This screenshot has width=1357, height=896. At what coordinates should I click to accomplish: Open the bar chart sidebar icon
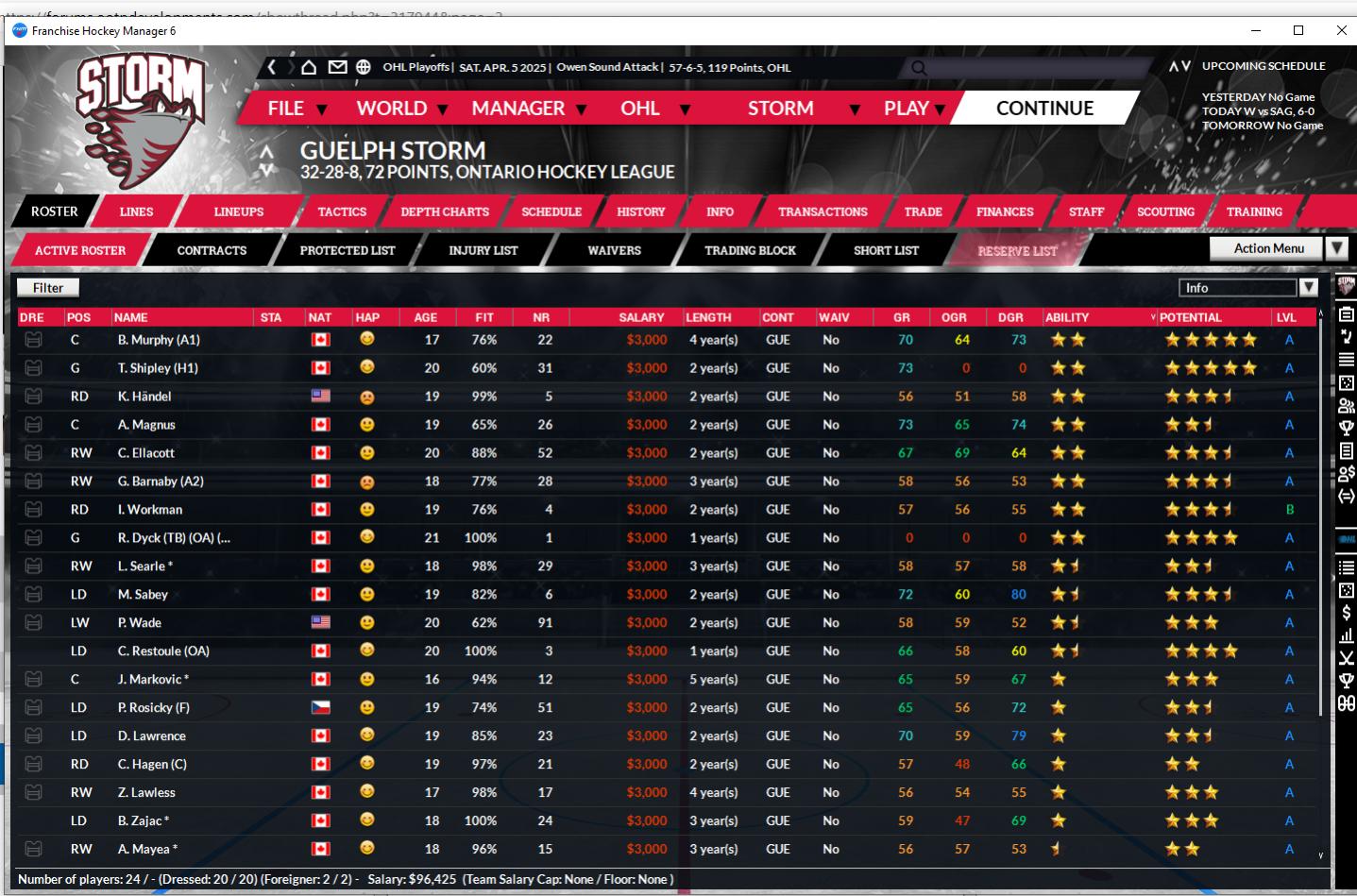(x=1347, y=635)
